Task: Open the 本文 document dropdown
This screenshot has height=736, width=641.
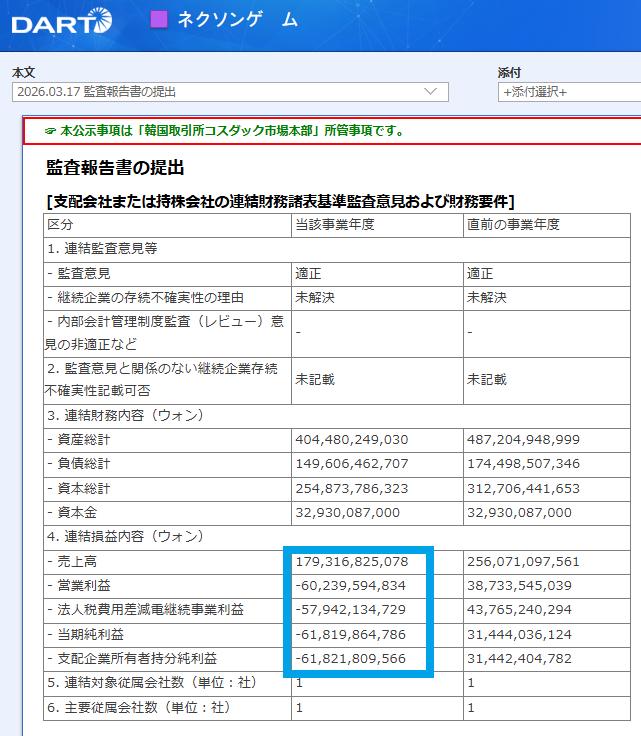Action: (229, 92)
